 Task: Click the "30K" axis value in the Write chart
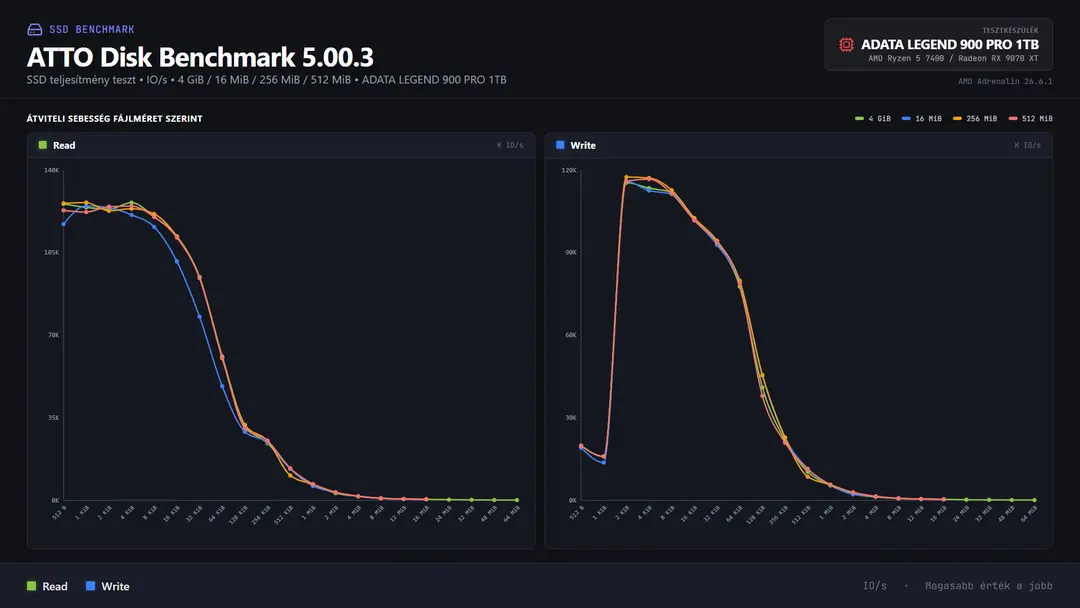571,418
